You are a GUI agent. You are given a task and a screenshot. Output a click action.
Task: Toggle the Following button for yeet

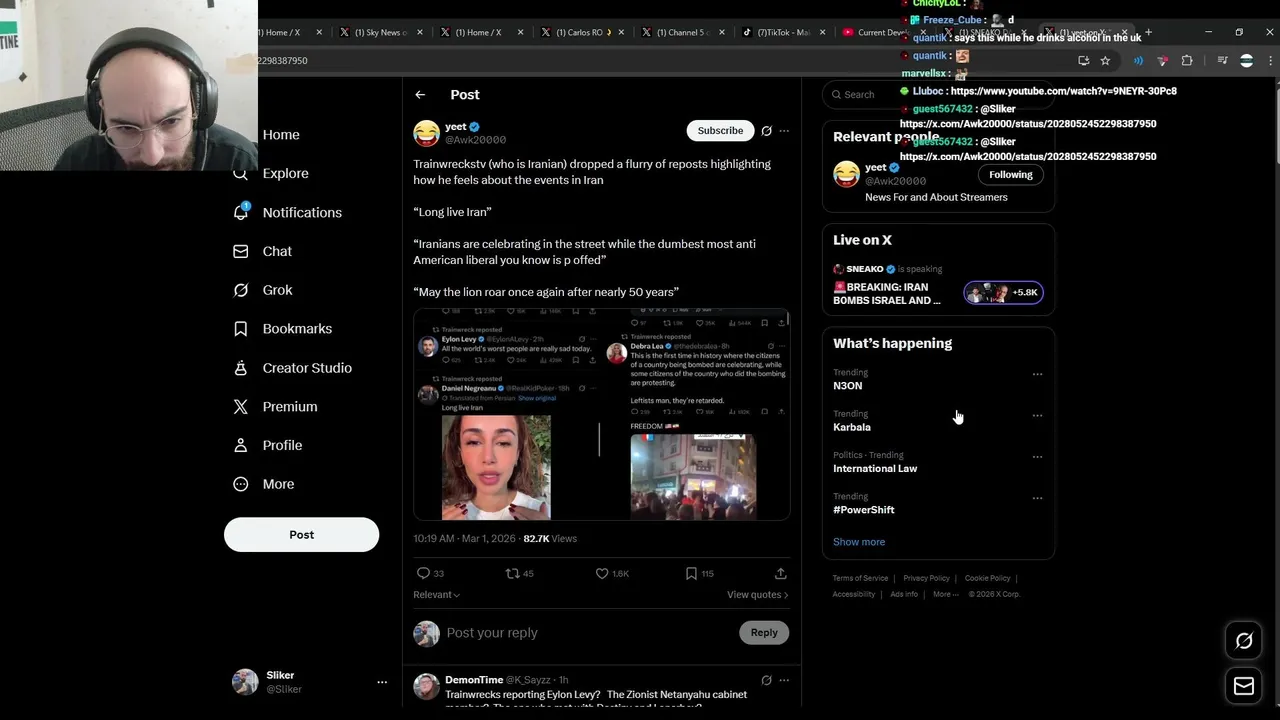(x=1010, y=174)
